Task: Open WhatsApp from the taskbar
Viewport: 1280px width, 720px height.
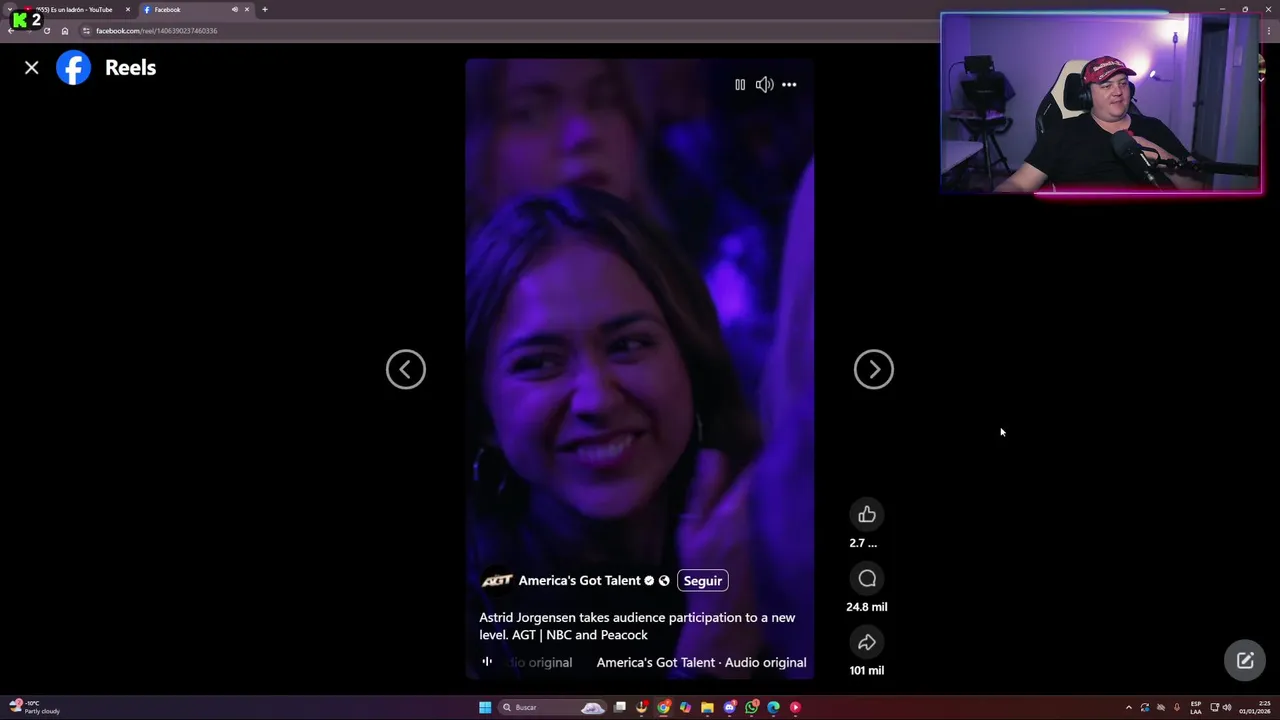Action: [x=751, y=707]
